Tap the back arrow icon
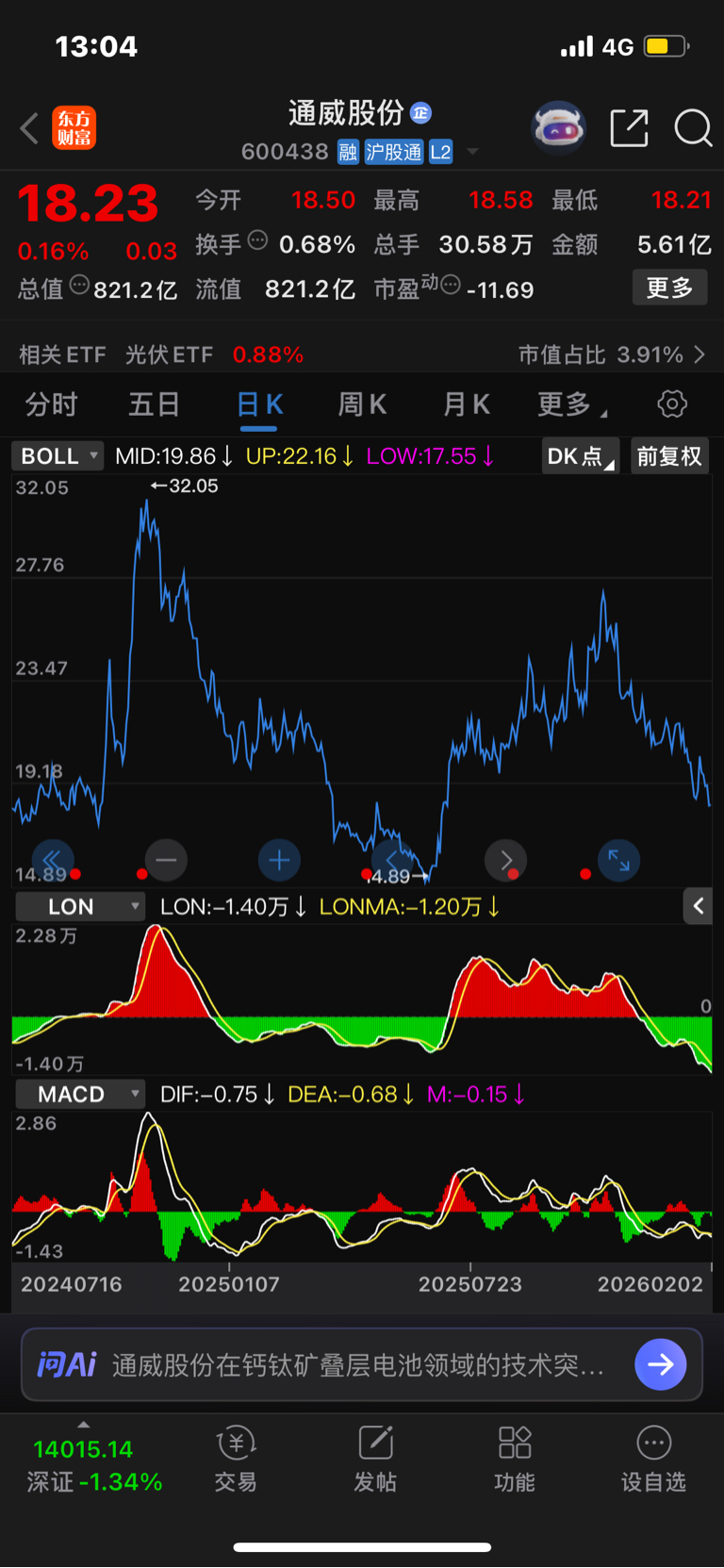Screen dimensions: 724x1568 (29, 128)
